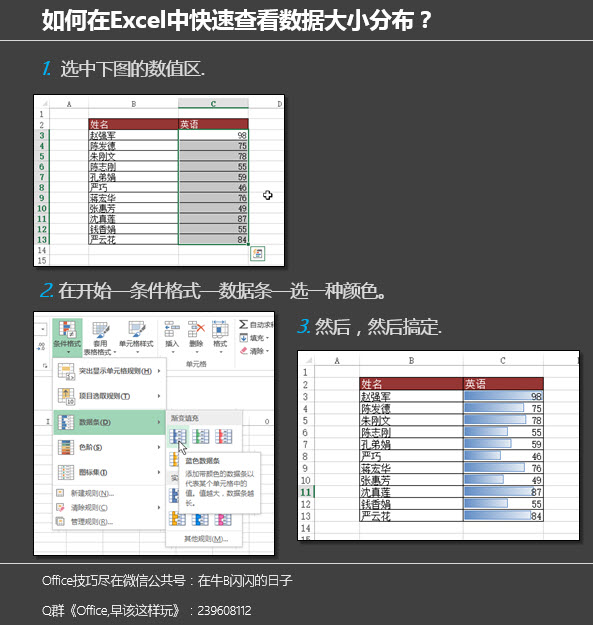The height and width of the screenshot is (625, 593).
Task: Select row 14 header in the first sheet
Action: click(x=42, y=250)
